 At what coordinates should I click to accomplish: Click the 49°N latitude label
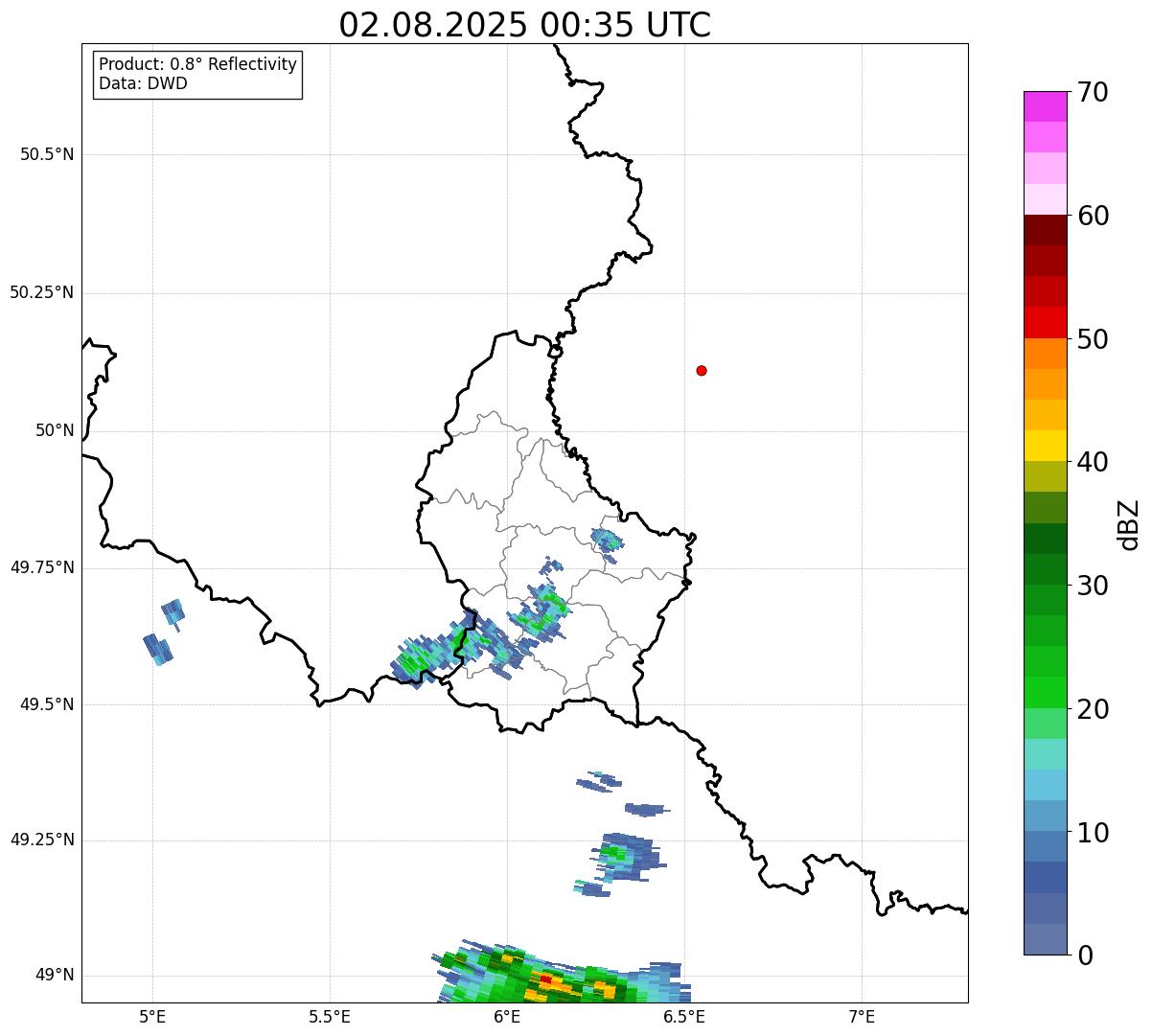tap(55, 976)
